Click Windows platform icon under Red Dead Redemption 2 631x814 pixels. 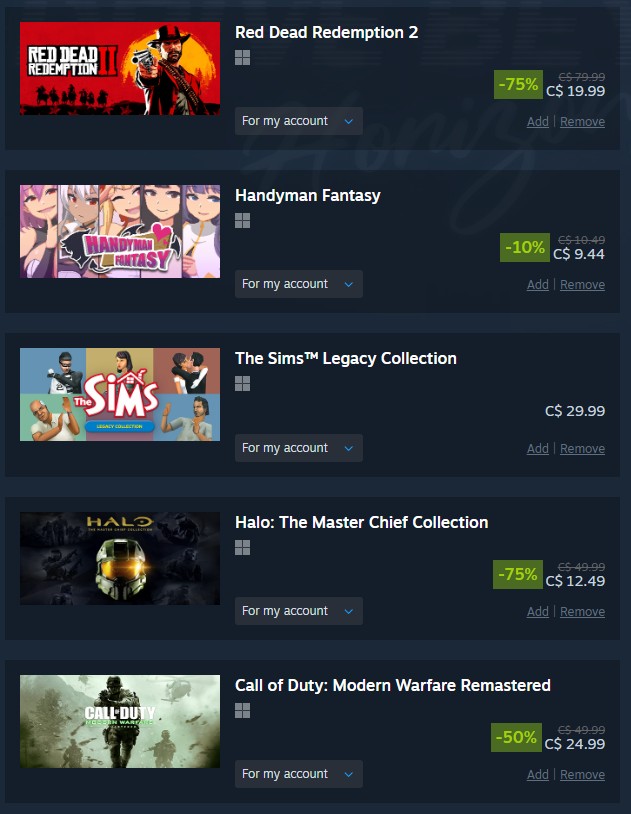[x=243, y=58]
